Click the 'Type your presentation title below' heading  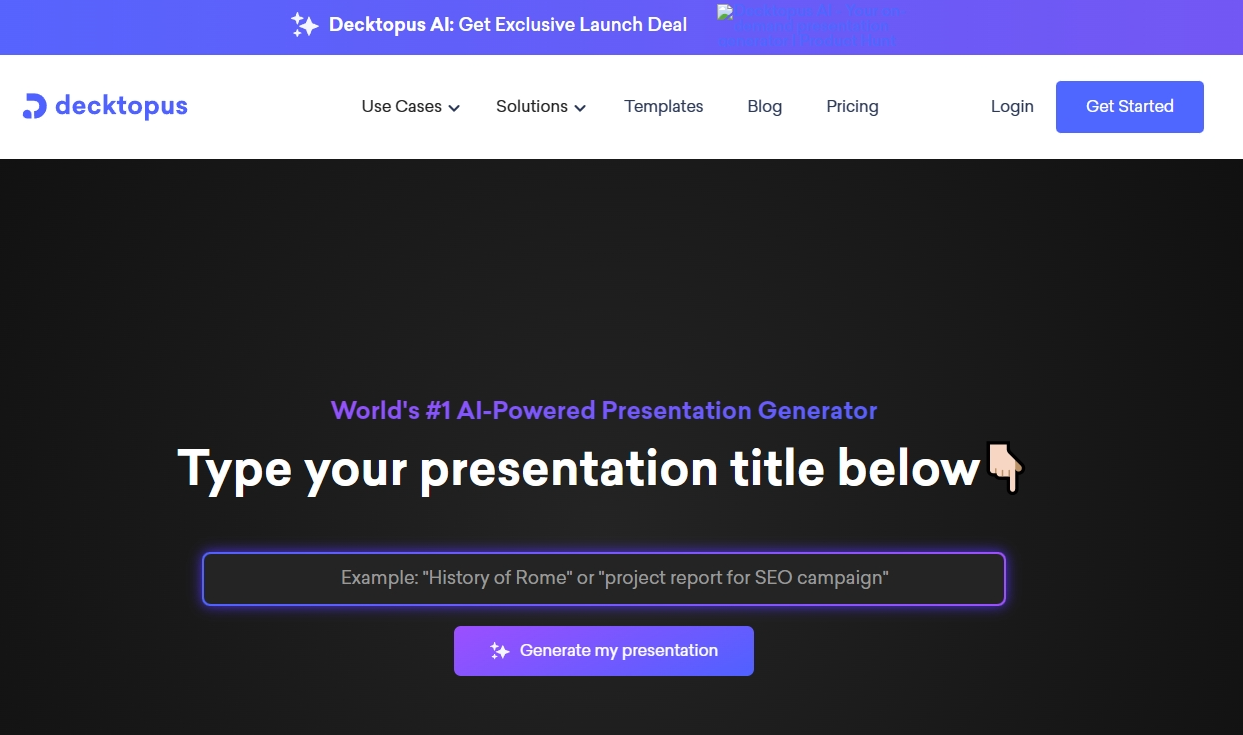click(x=578, y=468)
